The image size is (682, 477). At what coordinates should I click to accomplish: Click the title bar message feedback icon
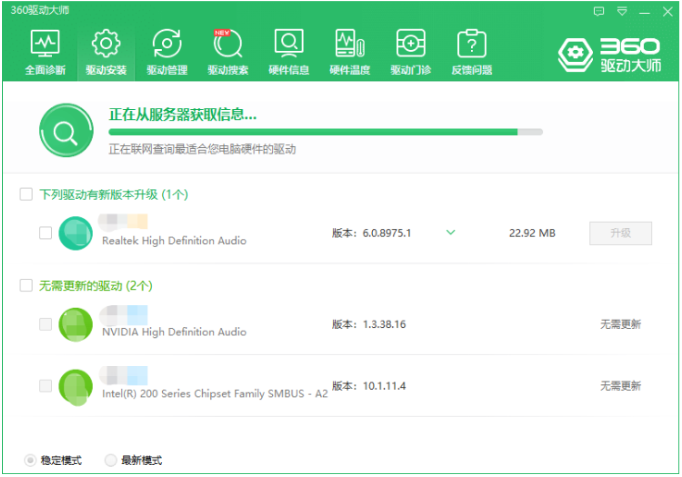tap(599, 11)
